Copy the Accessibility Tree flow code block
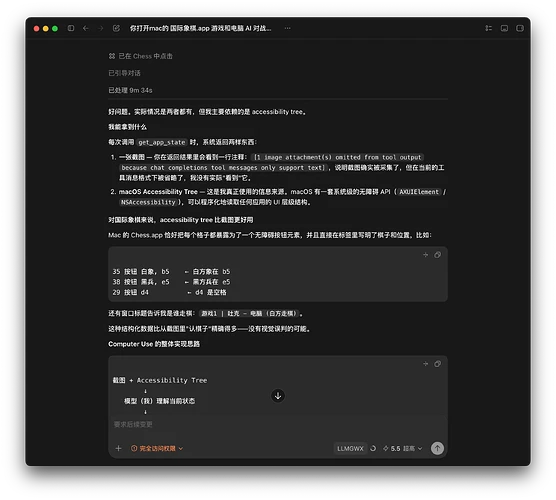556x500 pixels. pos(438,364)
